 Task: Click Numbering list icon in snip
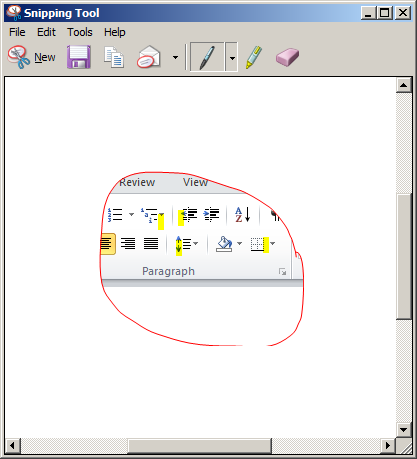click(x=115, y=215)
